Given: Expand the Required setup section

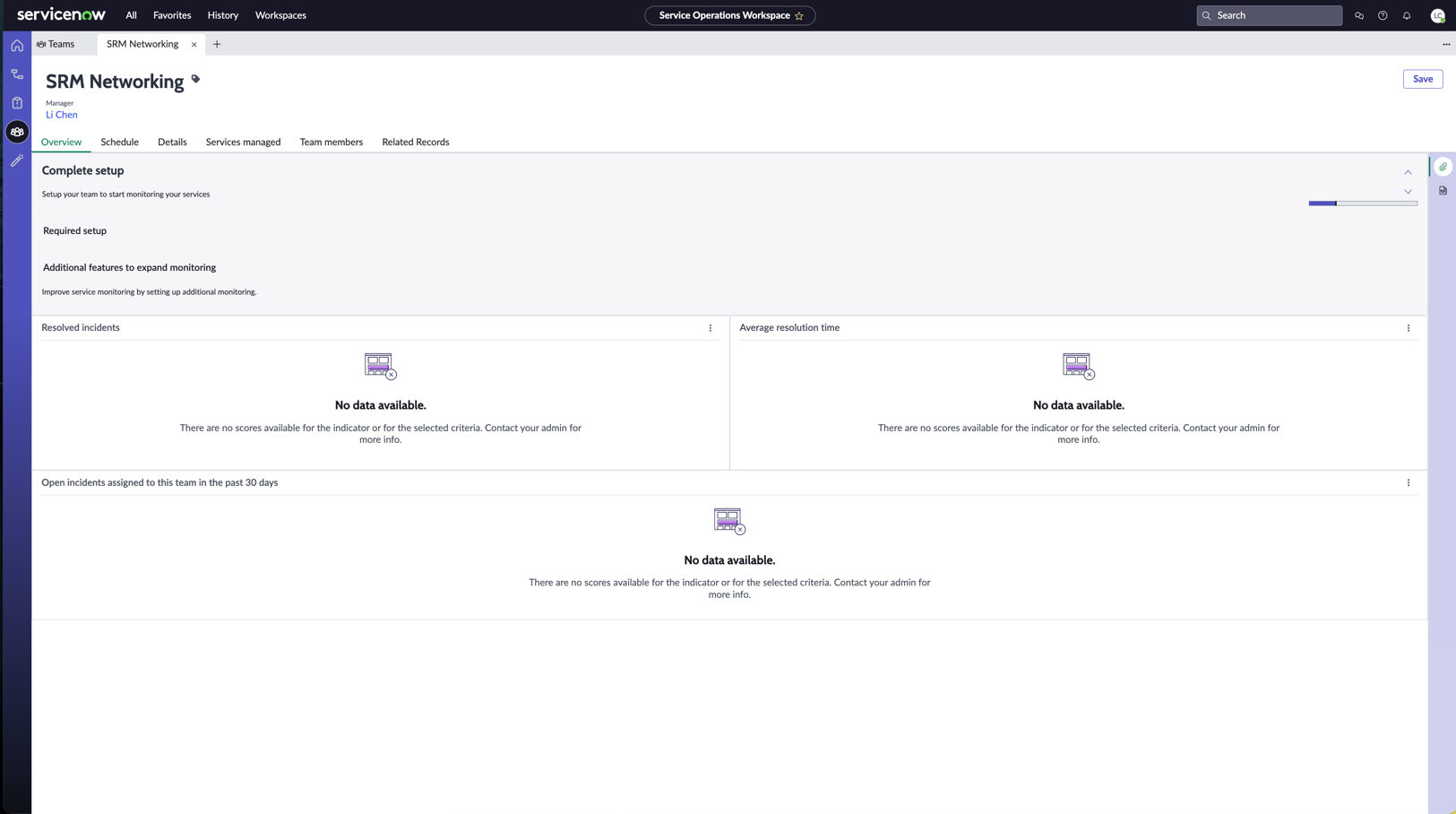Looking at the screenshot, I should click(x=74, y=231).
